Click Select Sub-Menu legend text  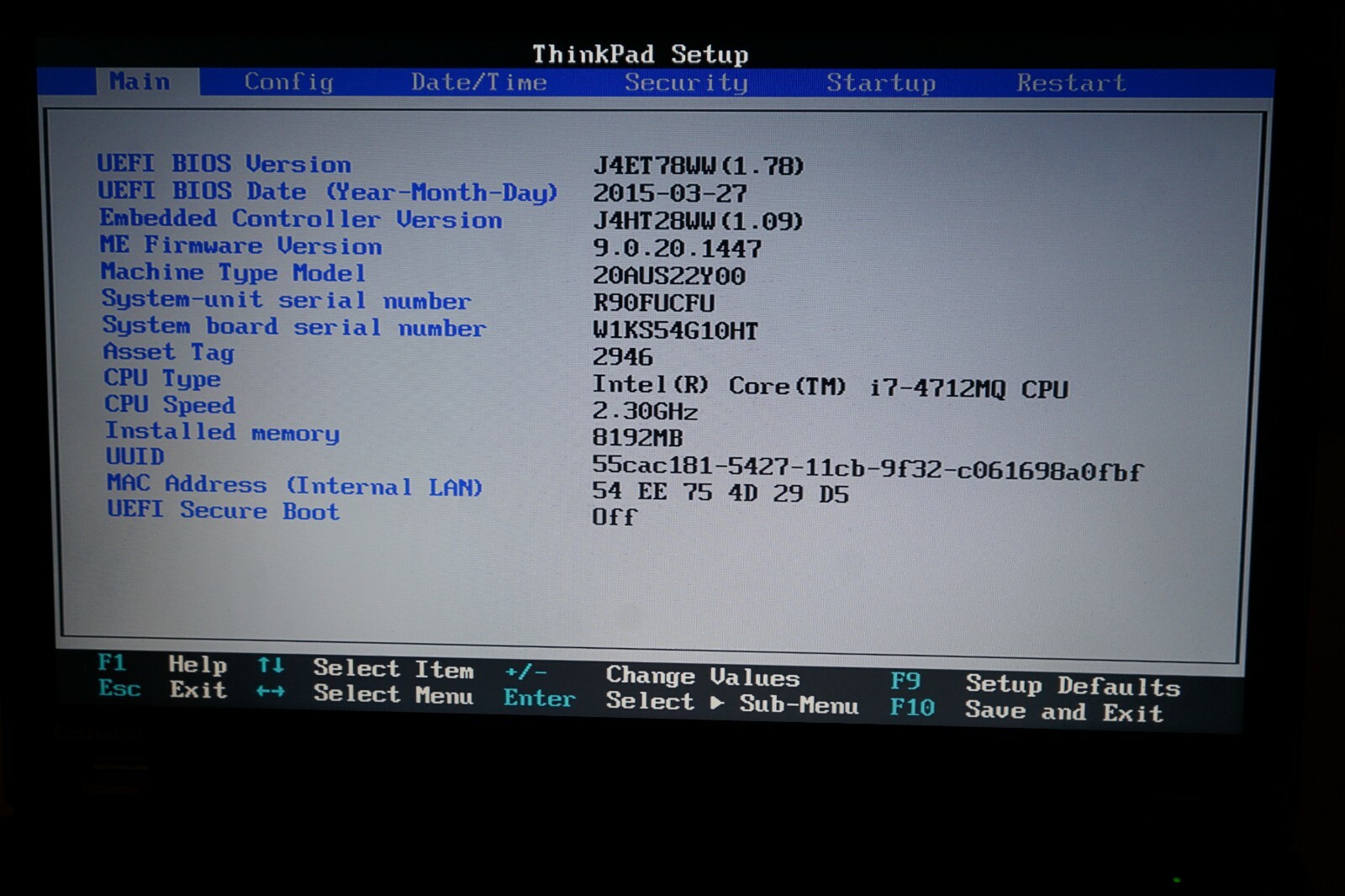coord(732,702)
